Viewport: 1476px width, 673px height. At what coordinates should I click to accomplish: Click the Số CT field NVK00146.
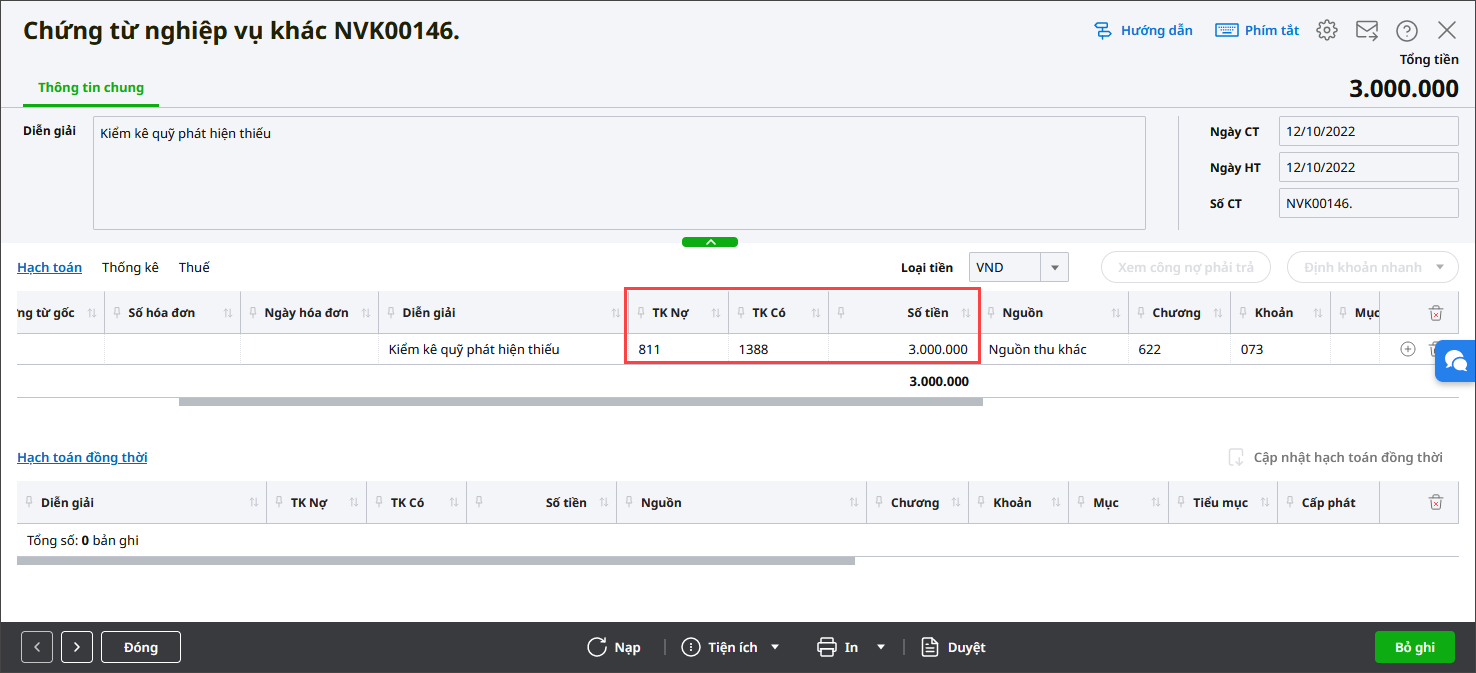pyautogui.click(x=1368, y=203)
